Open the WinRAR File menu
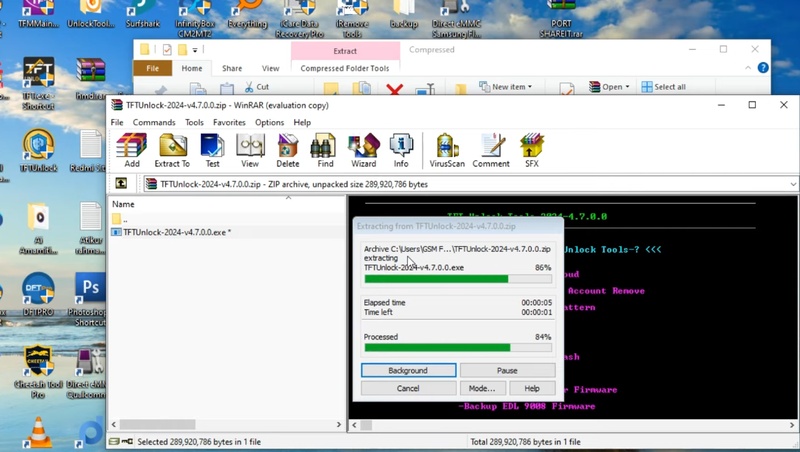 pyautogui.click(x=117, y=122)
